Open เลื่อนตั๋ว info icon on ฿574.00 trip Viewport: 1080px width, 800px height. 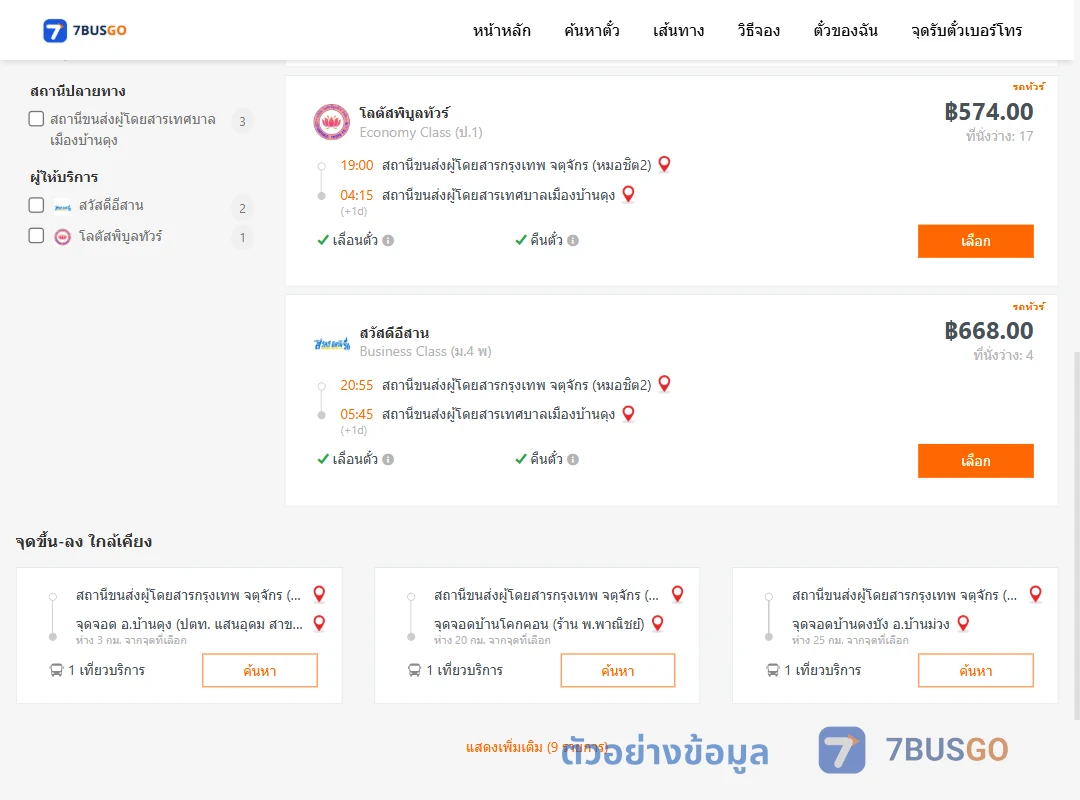[x=388, y=240]
